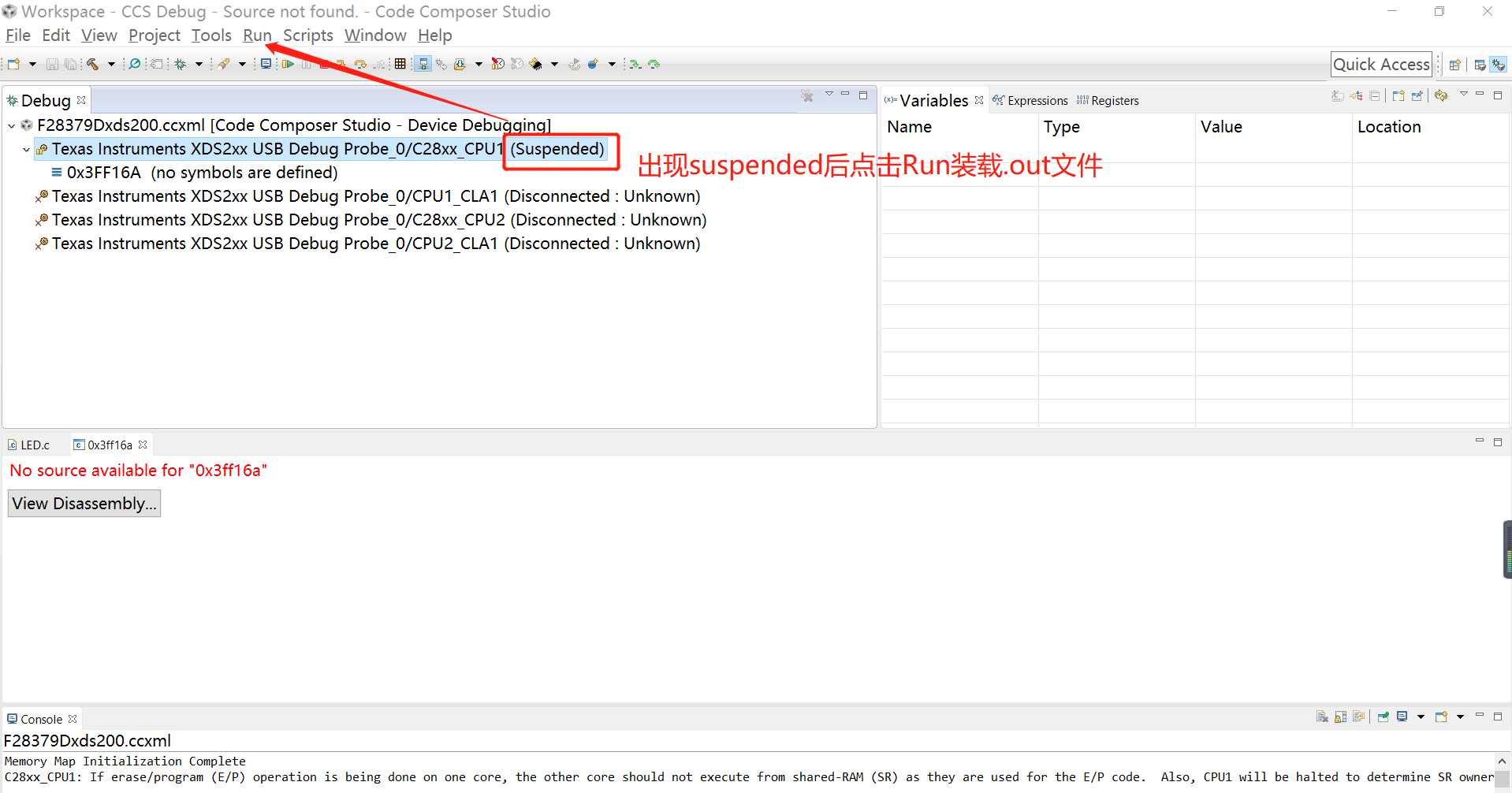Build the project using the hammer icon

click(x=91, y=64)
